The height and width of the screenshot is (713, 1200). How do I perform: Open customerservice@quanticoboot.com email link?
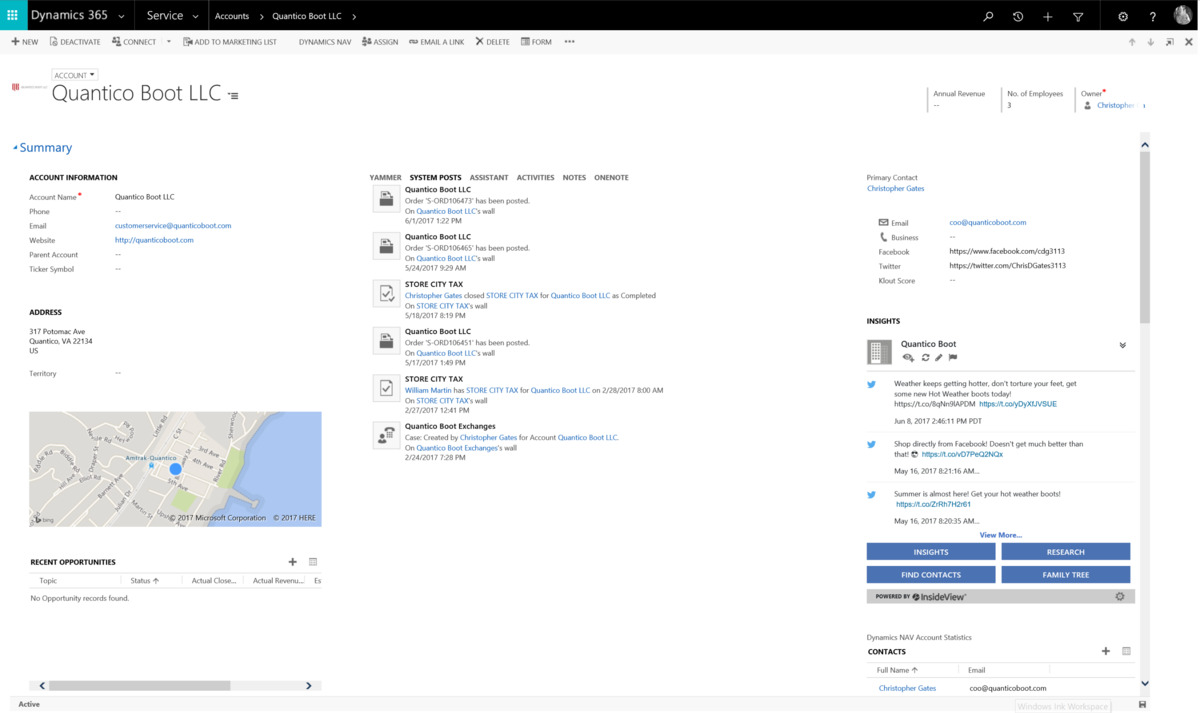173,226
